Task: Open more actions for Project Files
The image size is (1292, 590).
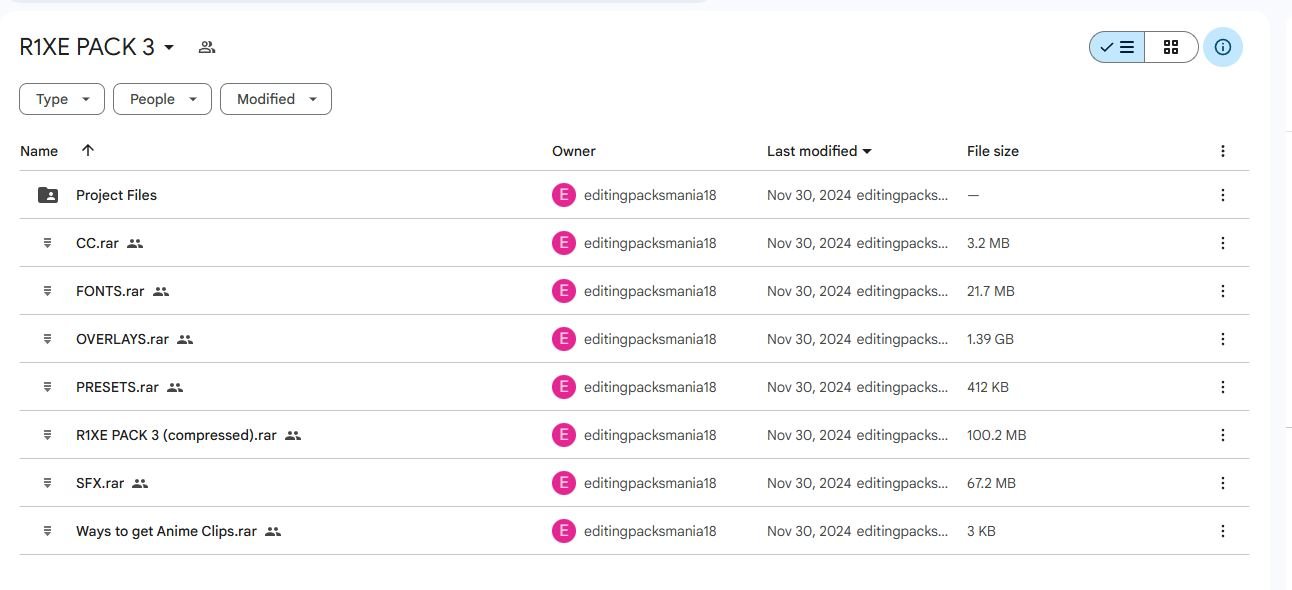Action: [x=1222, y=195]
